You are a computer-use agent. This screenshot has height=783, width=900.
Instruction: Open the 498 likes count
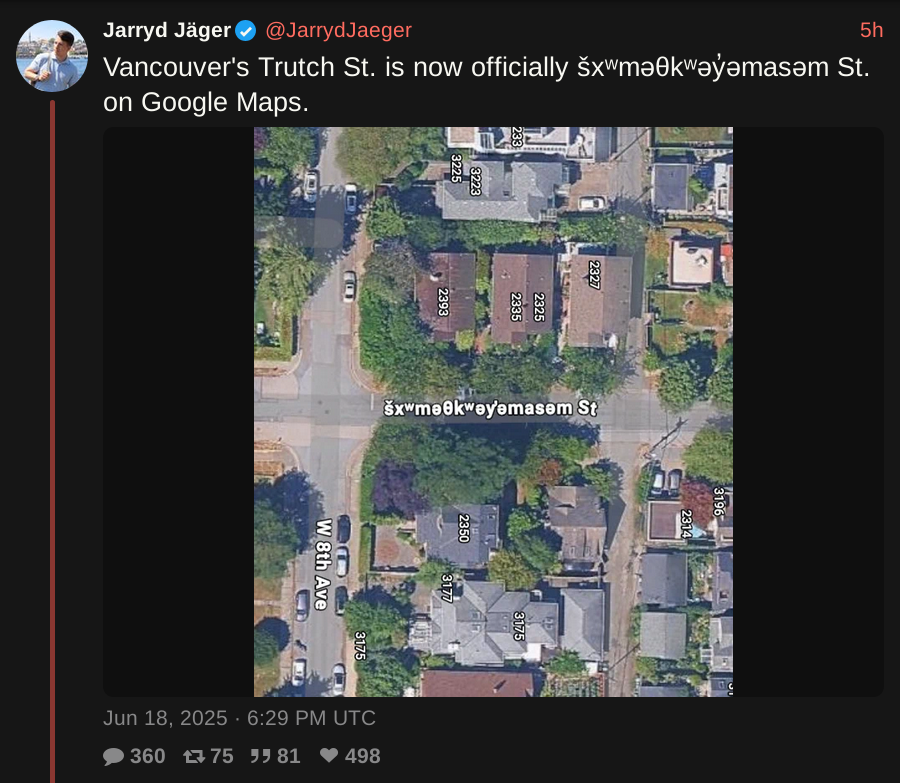tap(362, 756)
